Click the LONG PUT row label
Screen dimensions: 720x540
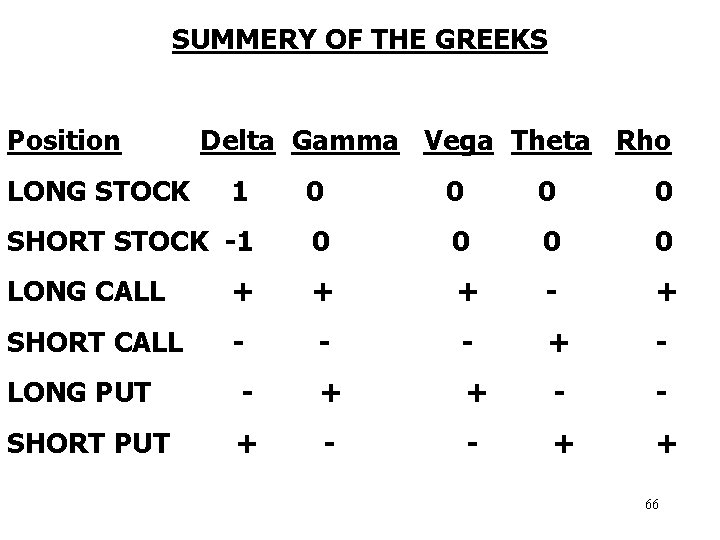point(79,392)
